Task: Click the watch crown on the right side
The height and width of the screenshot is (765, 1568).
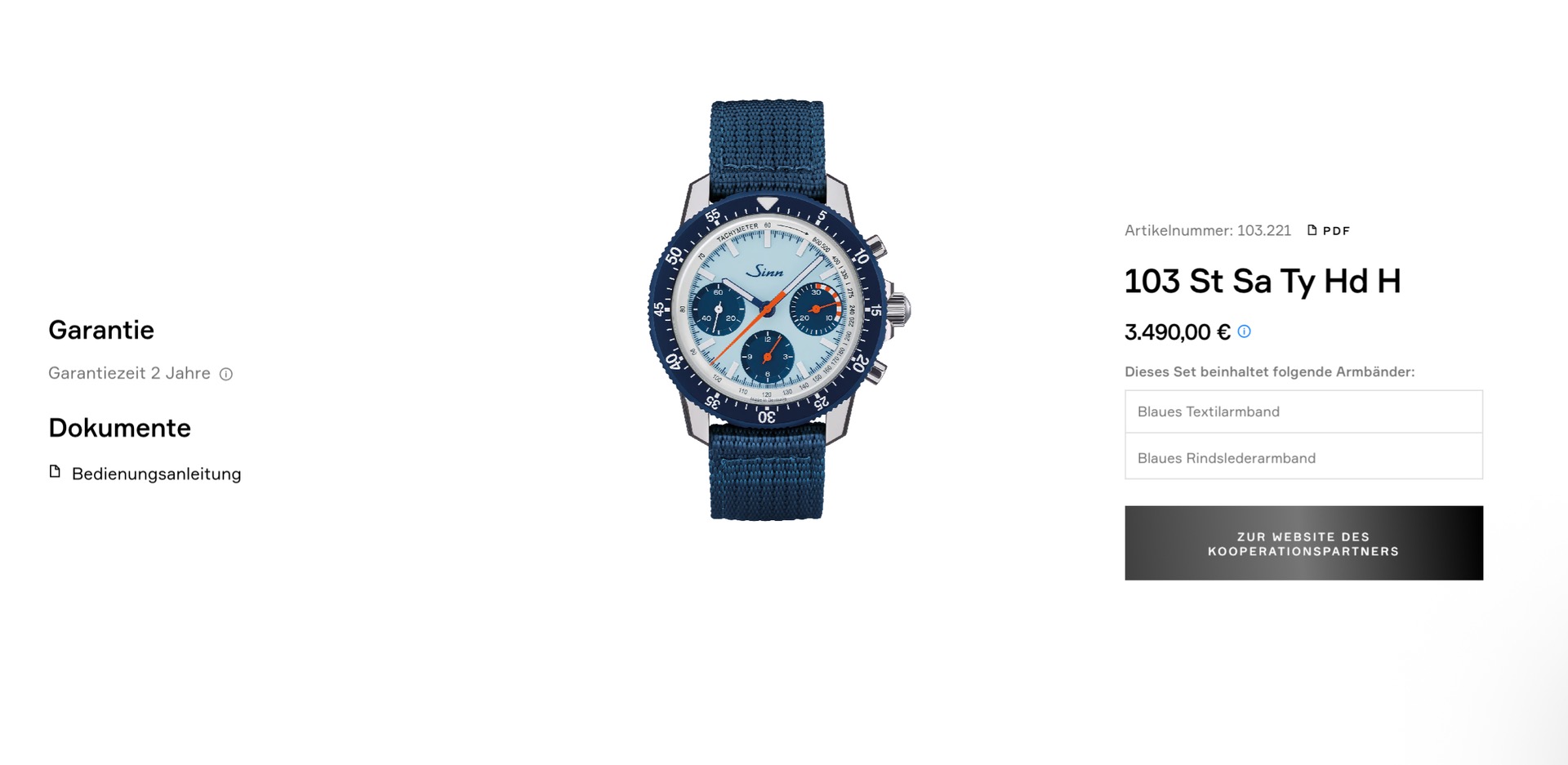Action: pos(899,309)
